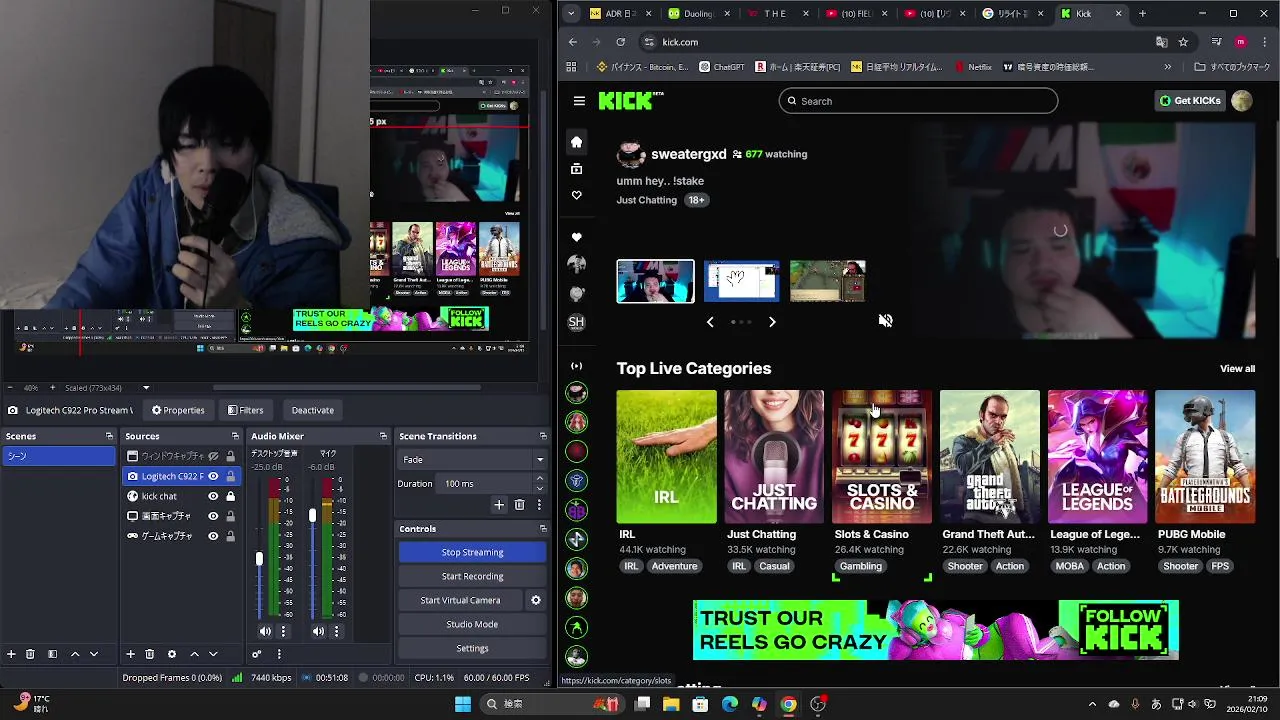Add a new source in OBS

(130, 654)
